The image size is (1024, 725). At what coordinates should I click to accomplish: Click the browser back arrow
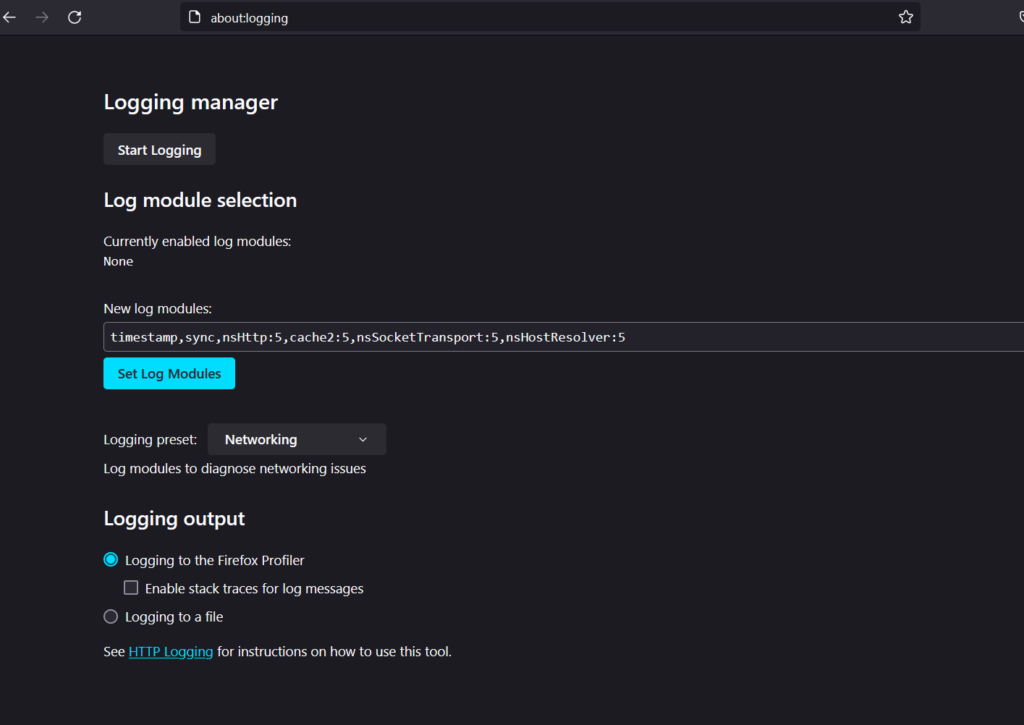(10, 17)
